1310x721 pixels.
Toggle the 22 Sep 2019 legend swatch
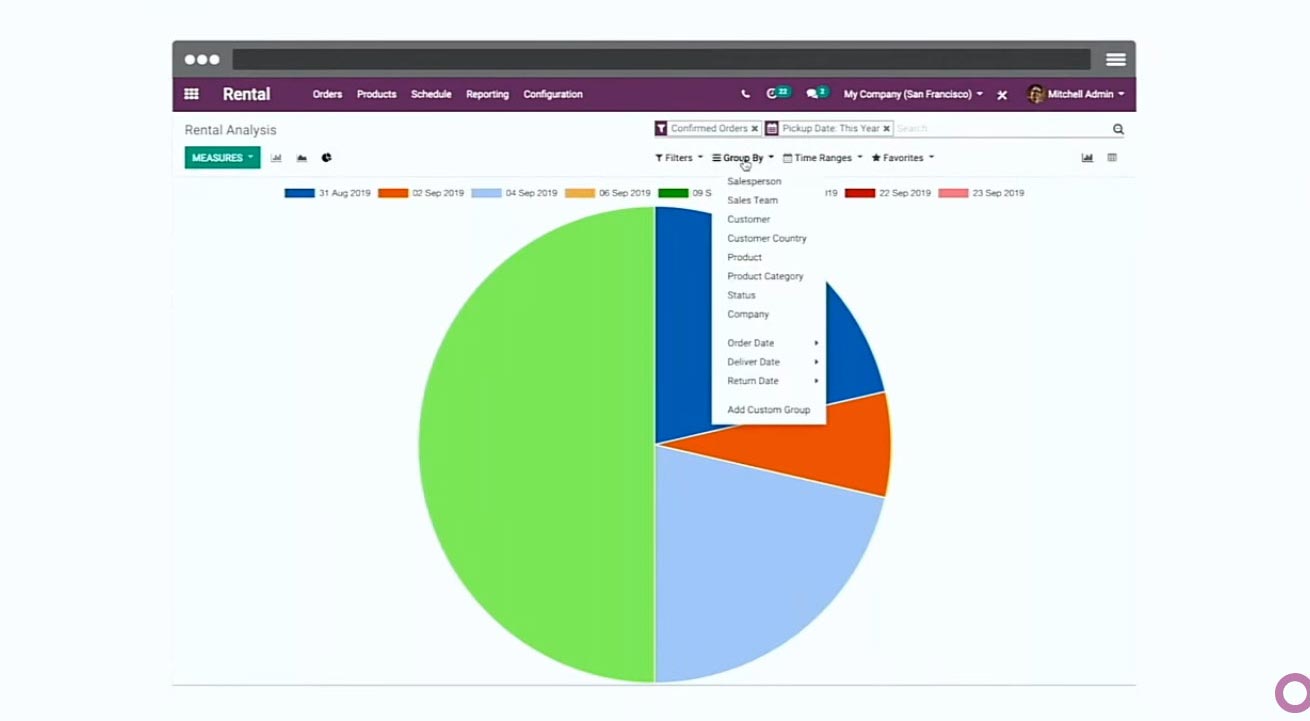pyautogui.click(x=860, y=193)
